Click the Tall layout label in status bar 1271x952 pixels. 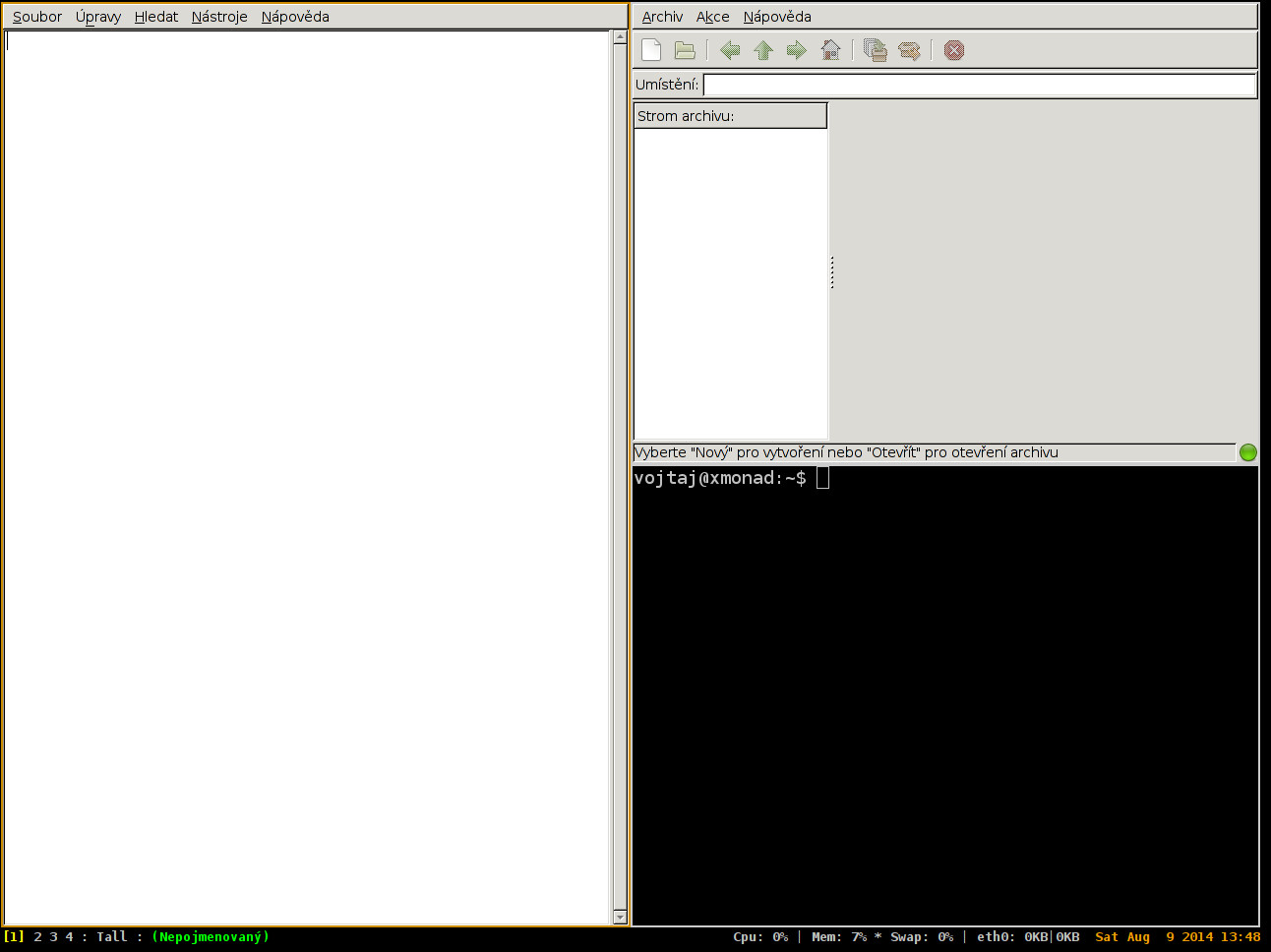click(112, 937)
